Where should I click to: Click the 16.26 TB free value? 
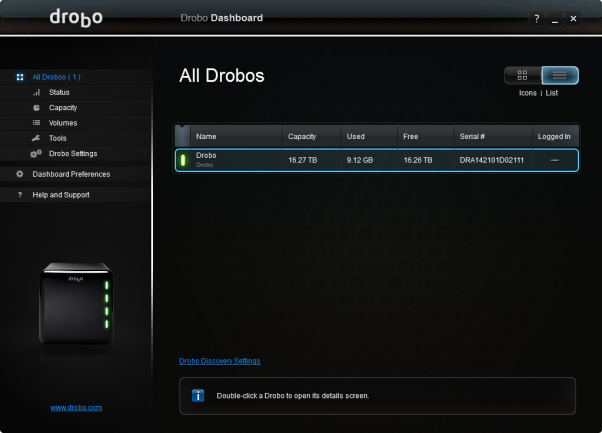[418, 160]
